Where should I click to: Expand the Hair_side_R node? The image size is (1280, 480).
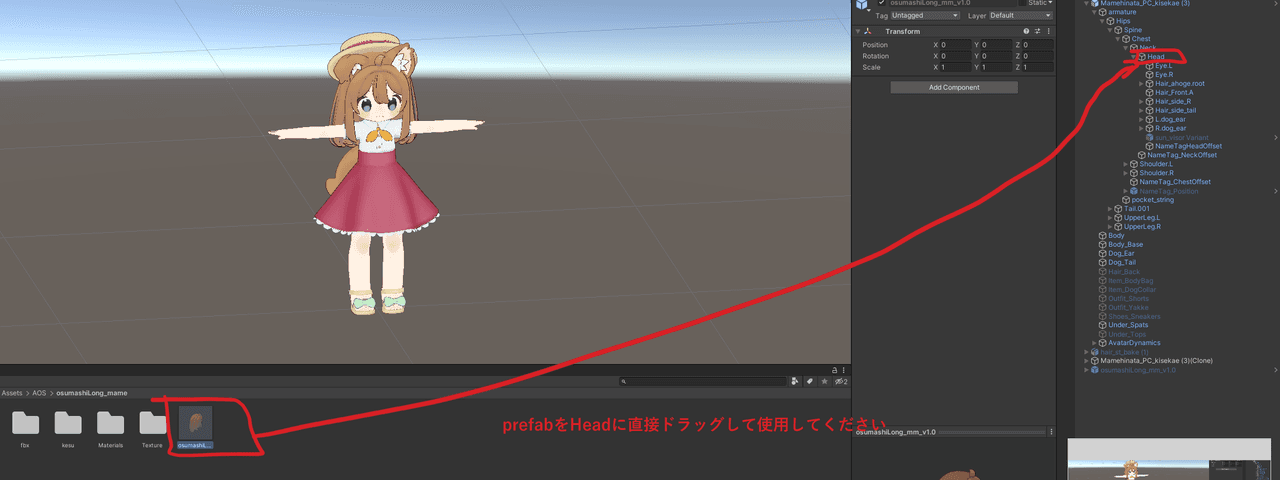click(x=1142, y=101)
